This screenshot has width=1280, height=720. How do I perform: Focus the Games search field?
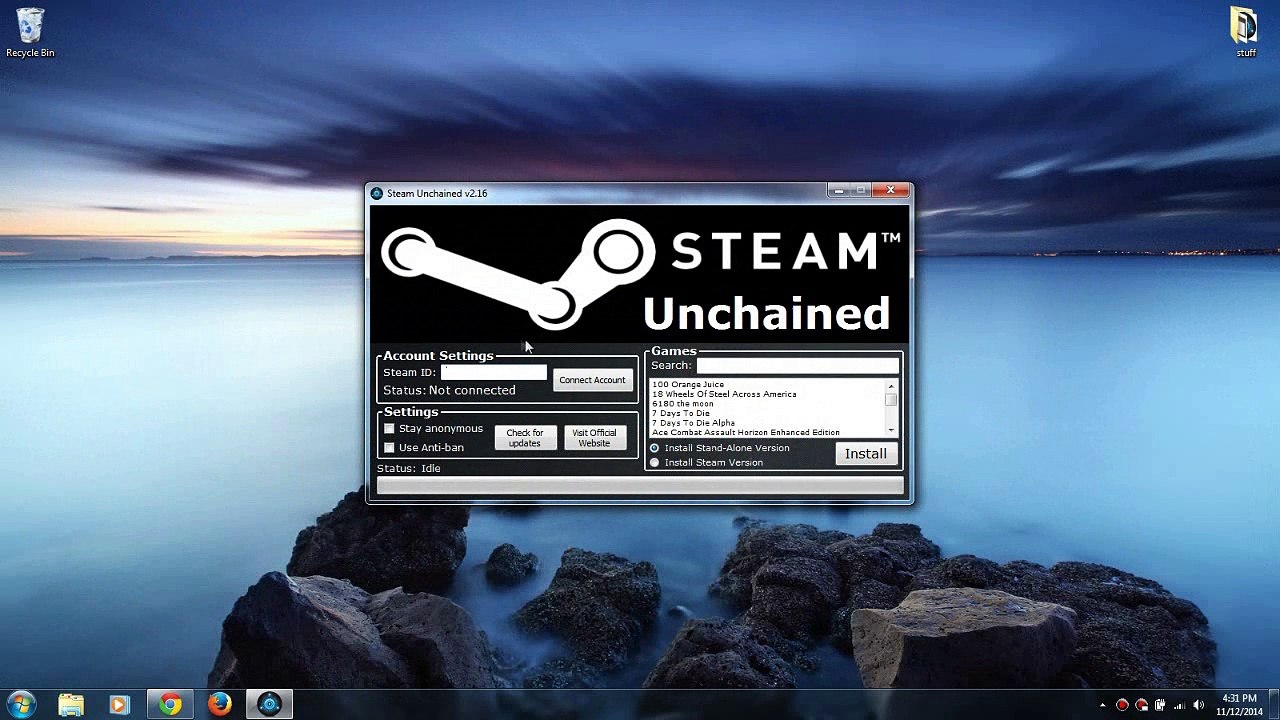pyautogui.click(x=797, y=366)
